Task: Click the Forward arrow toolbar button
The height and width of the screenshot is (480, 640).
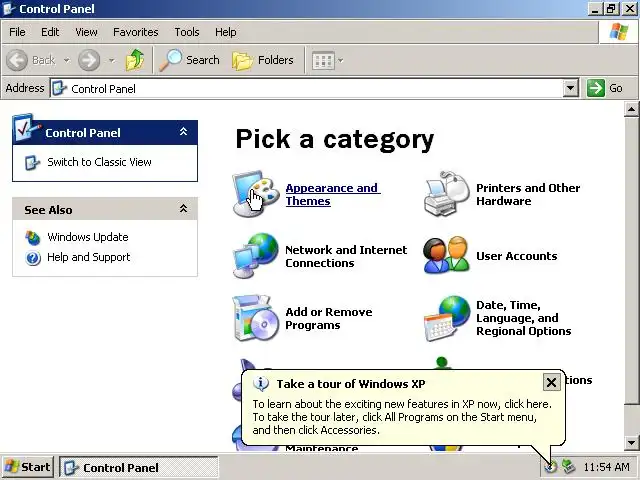Action: 89,60
